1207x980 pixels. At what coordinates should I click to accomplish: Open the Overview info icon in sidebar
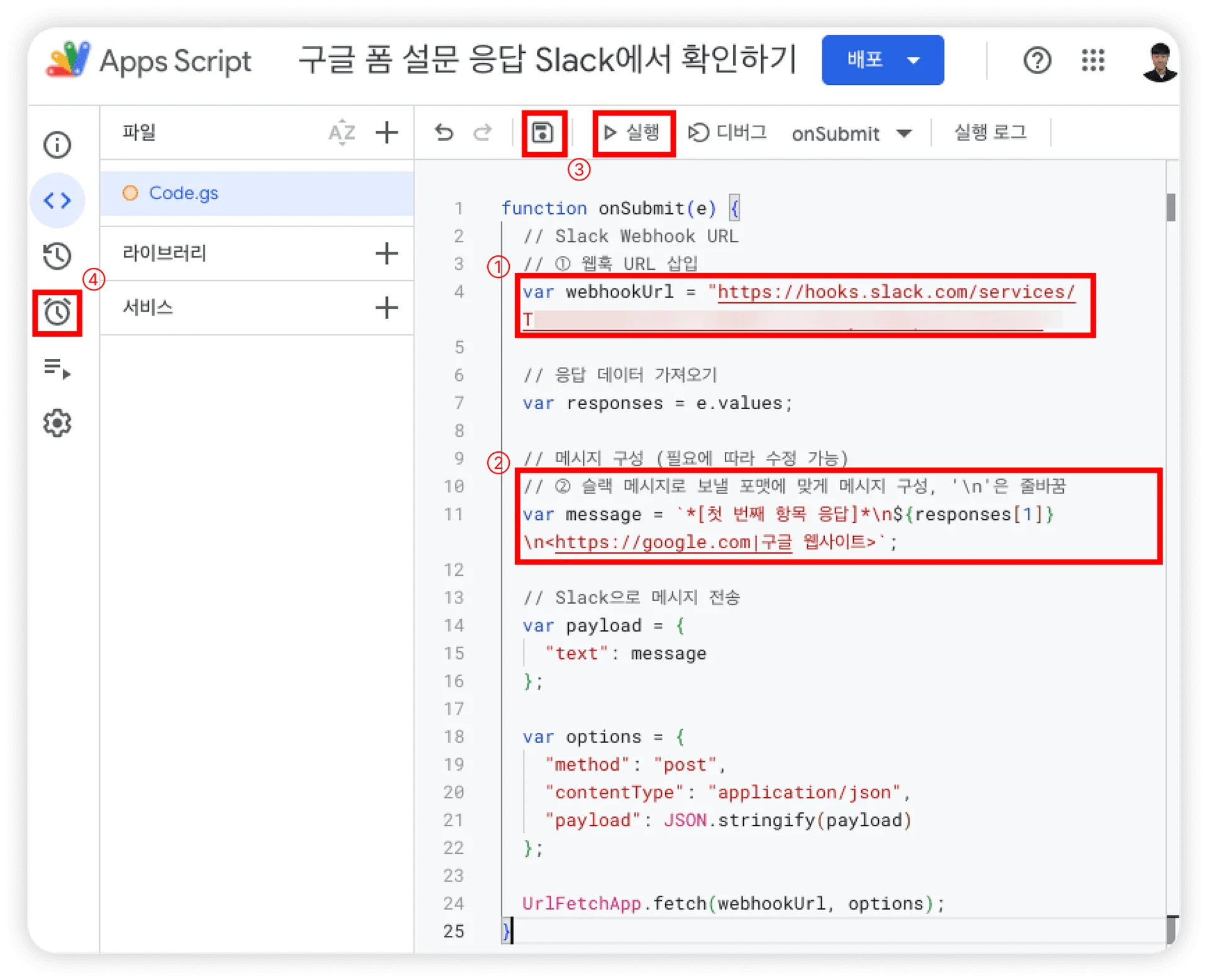tap(57, 145)
